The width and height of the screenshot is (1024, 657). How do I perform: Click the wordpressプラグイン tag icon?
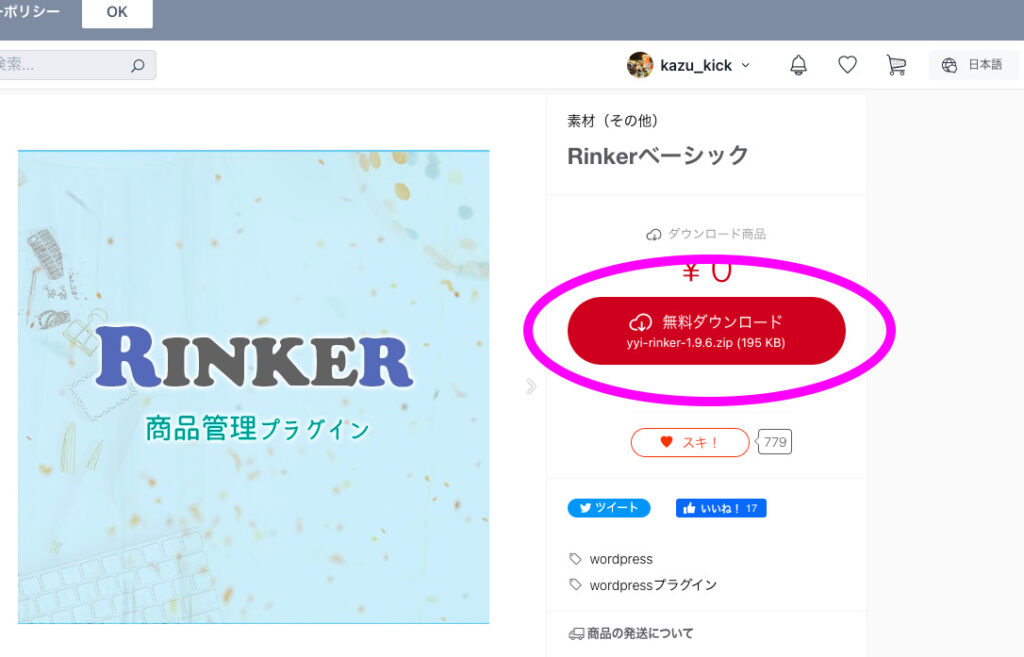click(575, 585)
